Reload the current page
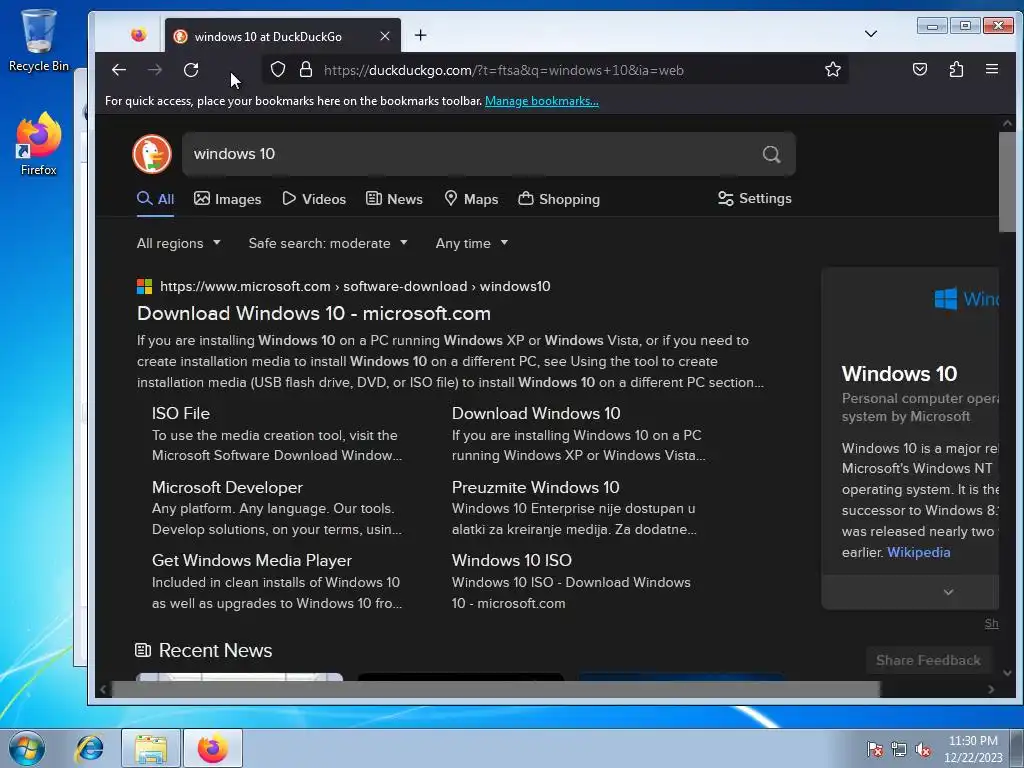Screen dimensions: 1024x768 (x=191, y=70)
